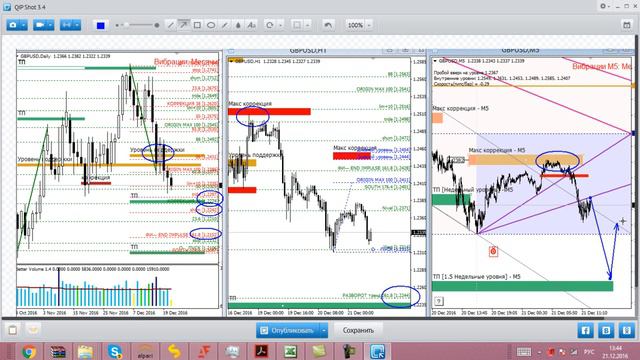Open the zoom percentage dropdown arrow
The width and height of the screenshot is (640, 360).
click(369, 25)
